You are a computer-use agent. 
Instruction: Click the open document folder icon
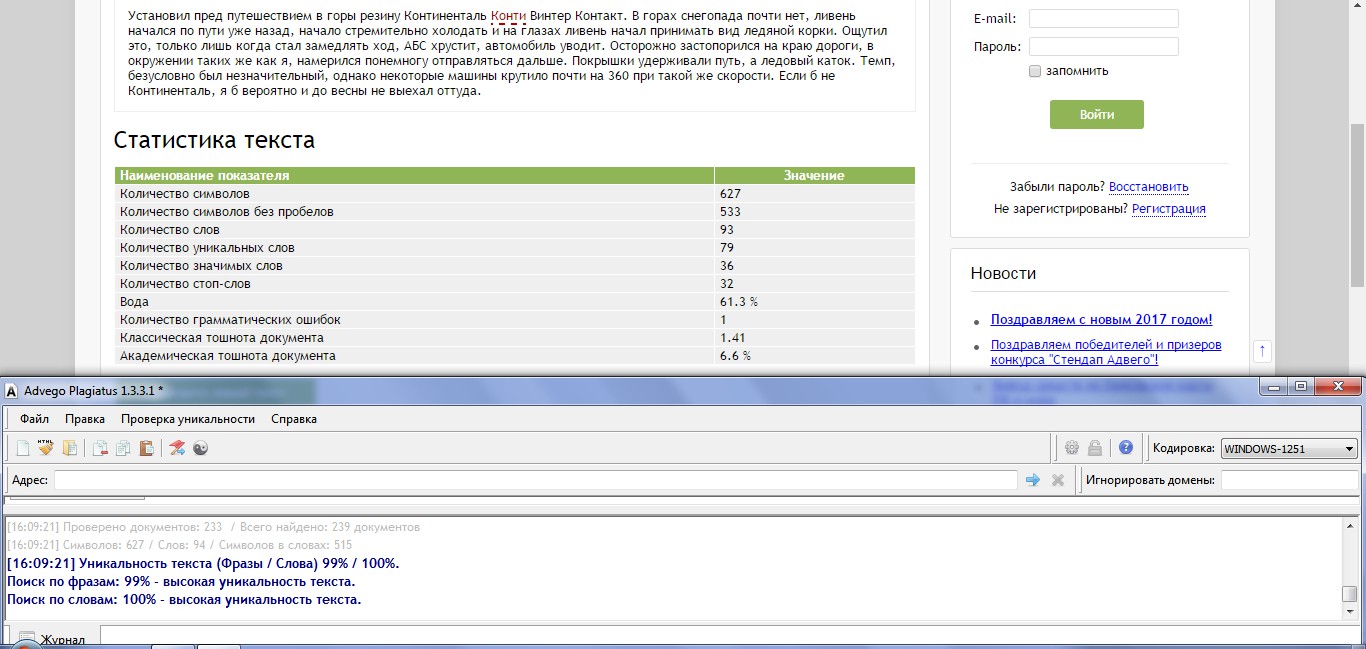click(70, 448)
